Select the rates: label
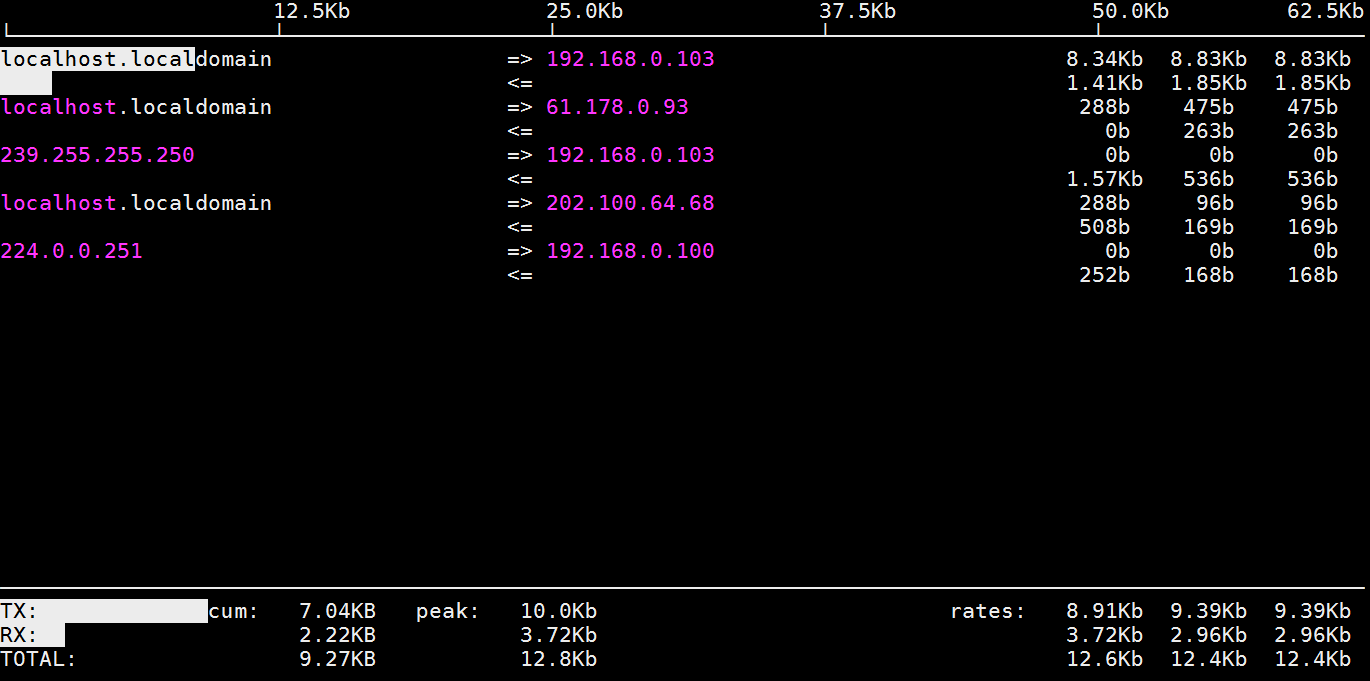1370x681 pixels. [x=988, y=611]
